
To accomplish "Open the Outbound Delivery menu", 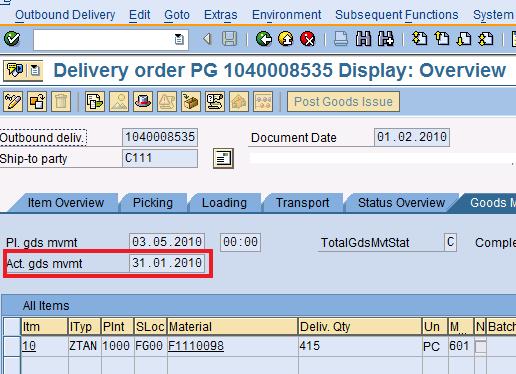I will click(65, 15).
